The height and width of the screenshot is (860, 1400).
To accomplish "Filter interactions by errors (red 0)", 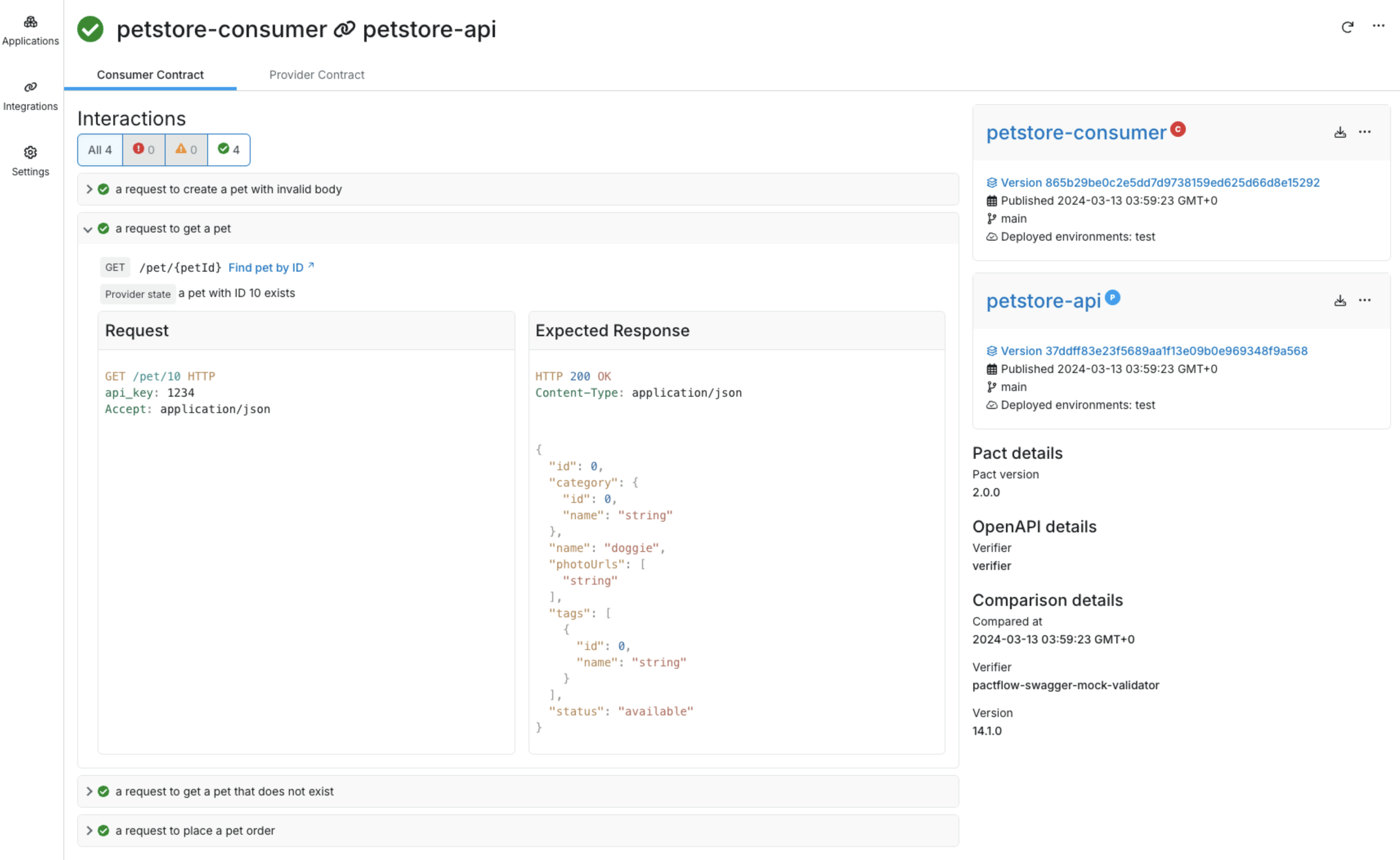I will click(x=143, y=150).
